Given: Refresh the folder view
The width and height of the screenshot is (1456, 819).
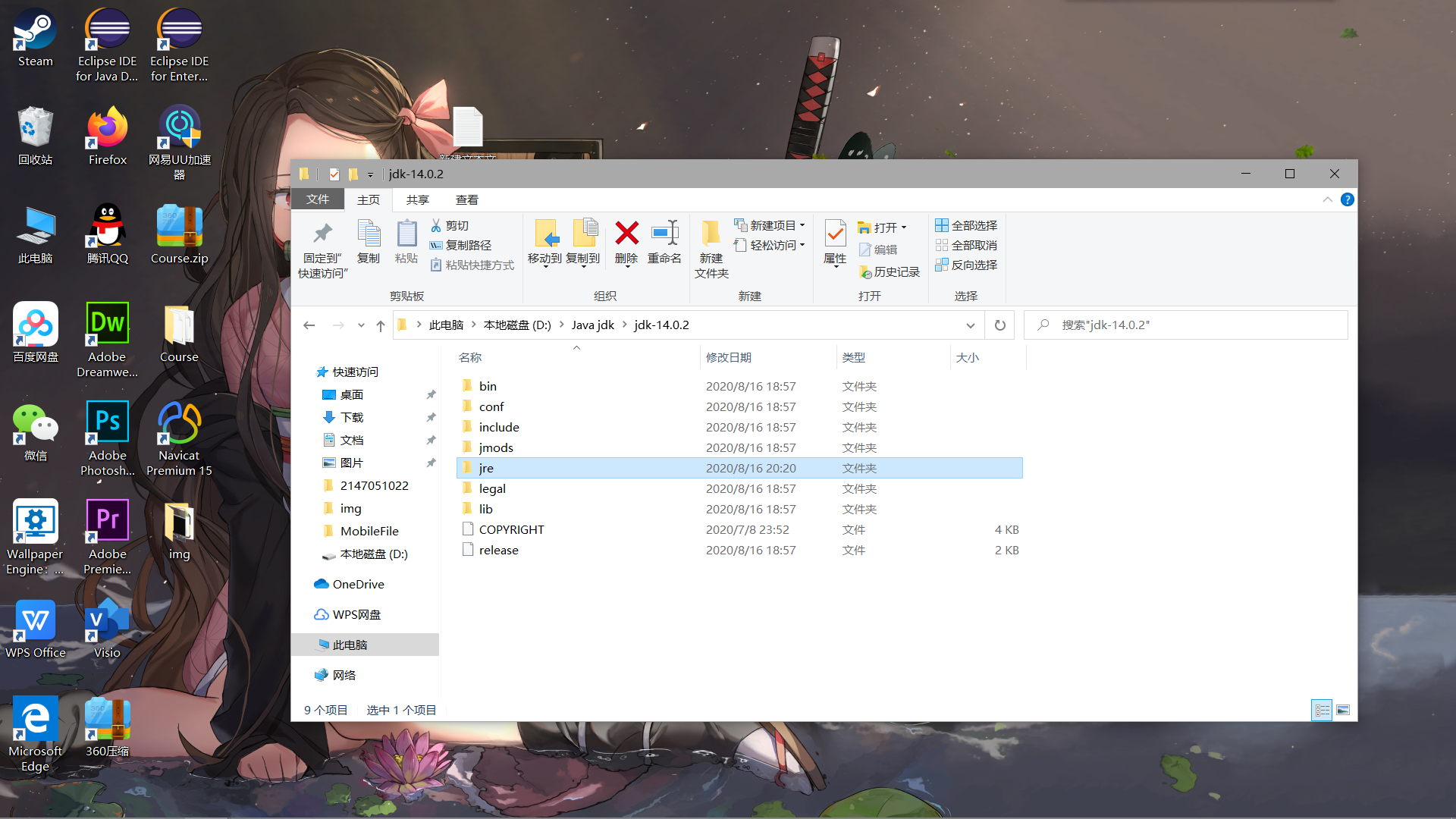Looking at the screenshot, I should click(x=999, y=325).
